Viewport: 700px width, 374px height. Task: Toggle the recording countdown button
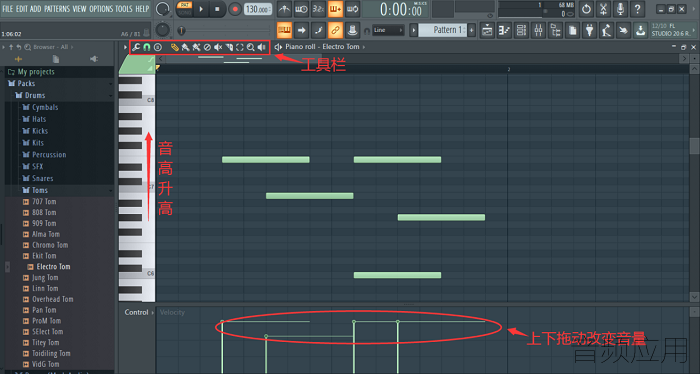(318, 9)
